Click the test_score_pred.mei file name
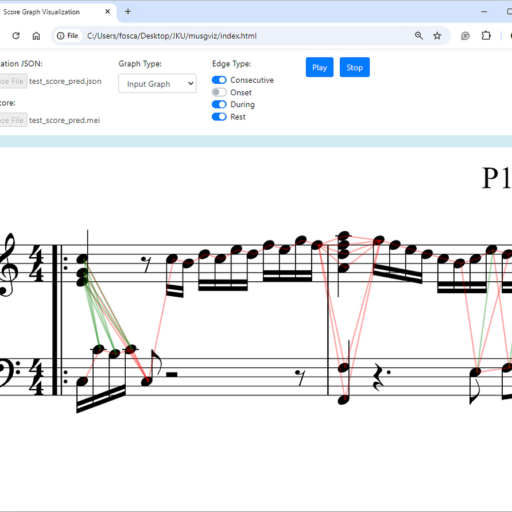The height and width of the screenshot is (512, 512). coord(65,120)
